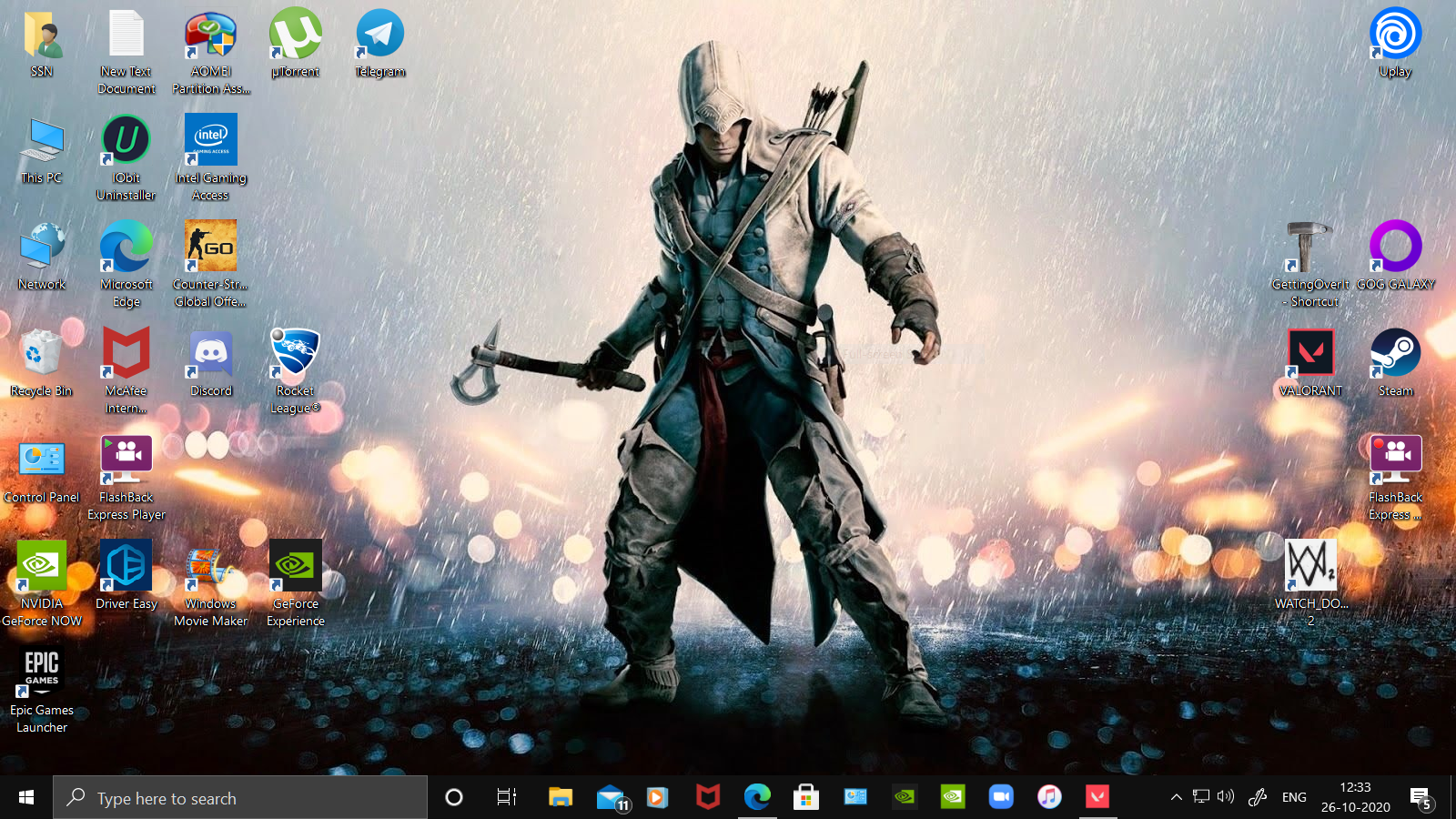Open Cortana from the taskbar

pyautogui.click(x=453, y=797)
